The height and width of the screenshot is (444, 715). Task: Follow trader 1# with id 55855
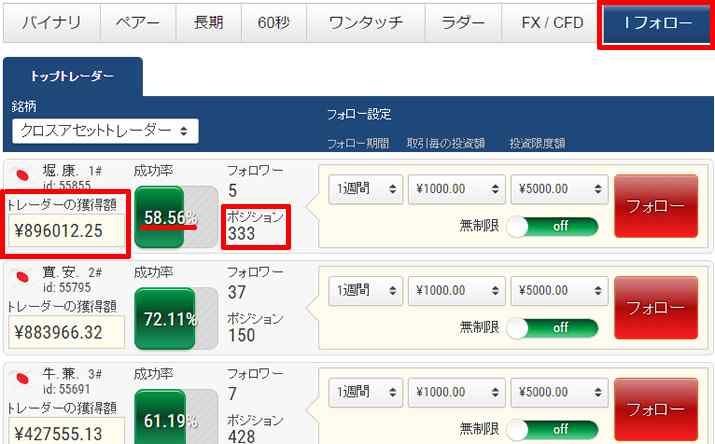(656, 206)
